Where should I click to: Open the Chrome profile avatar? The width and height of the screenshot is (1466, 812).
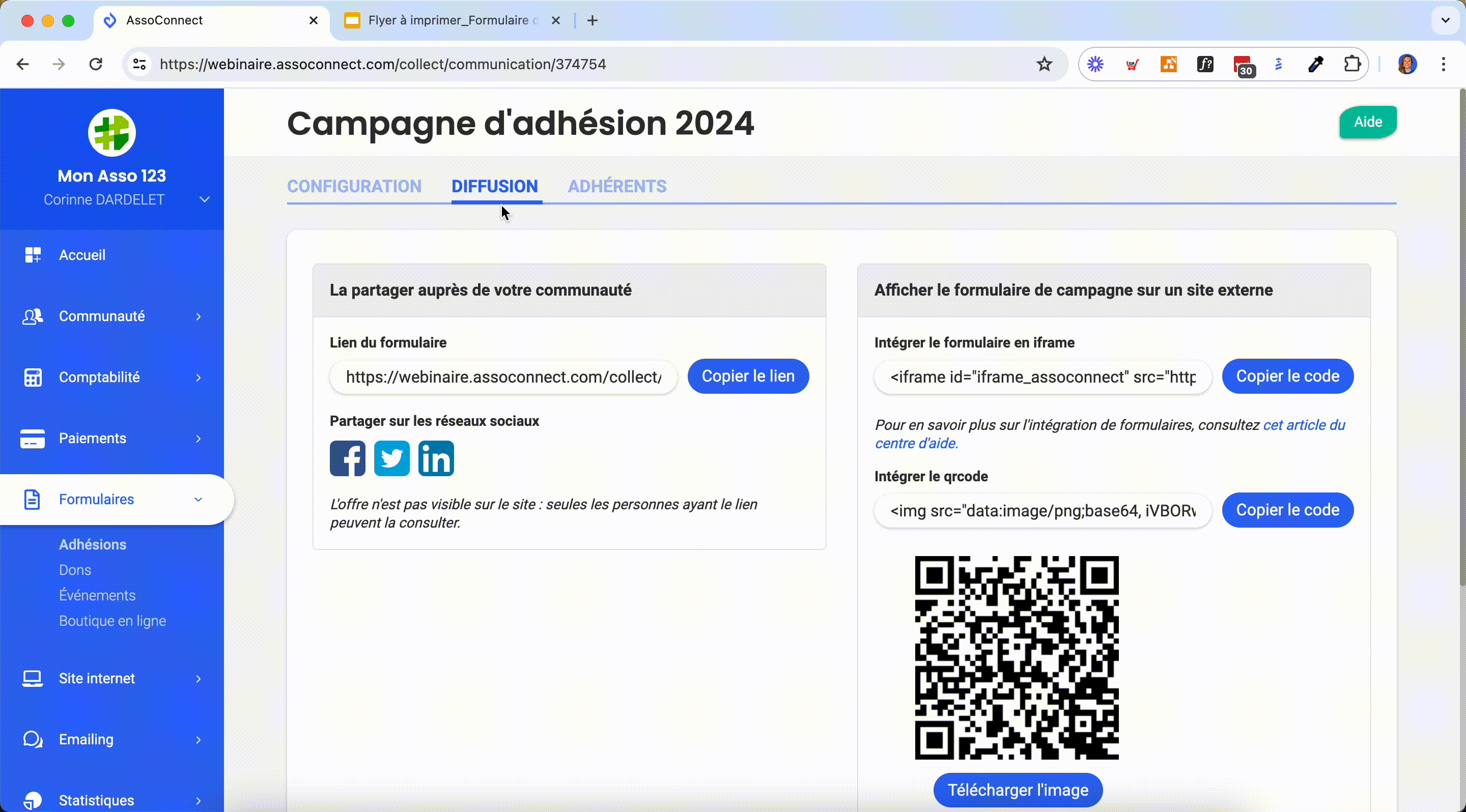pyautogui.click(x=1407, y=64)
